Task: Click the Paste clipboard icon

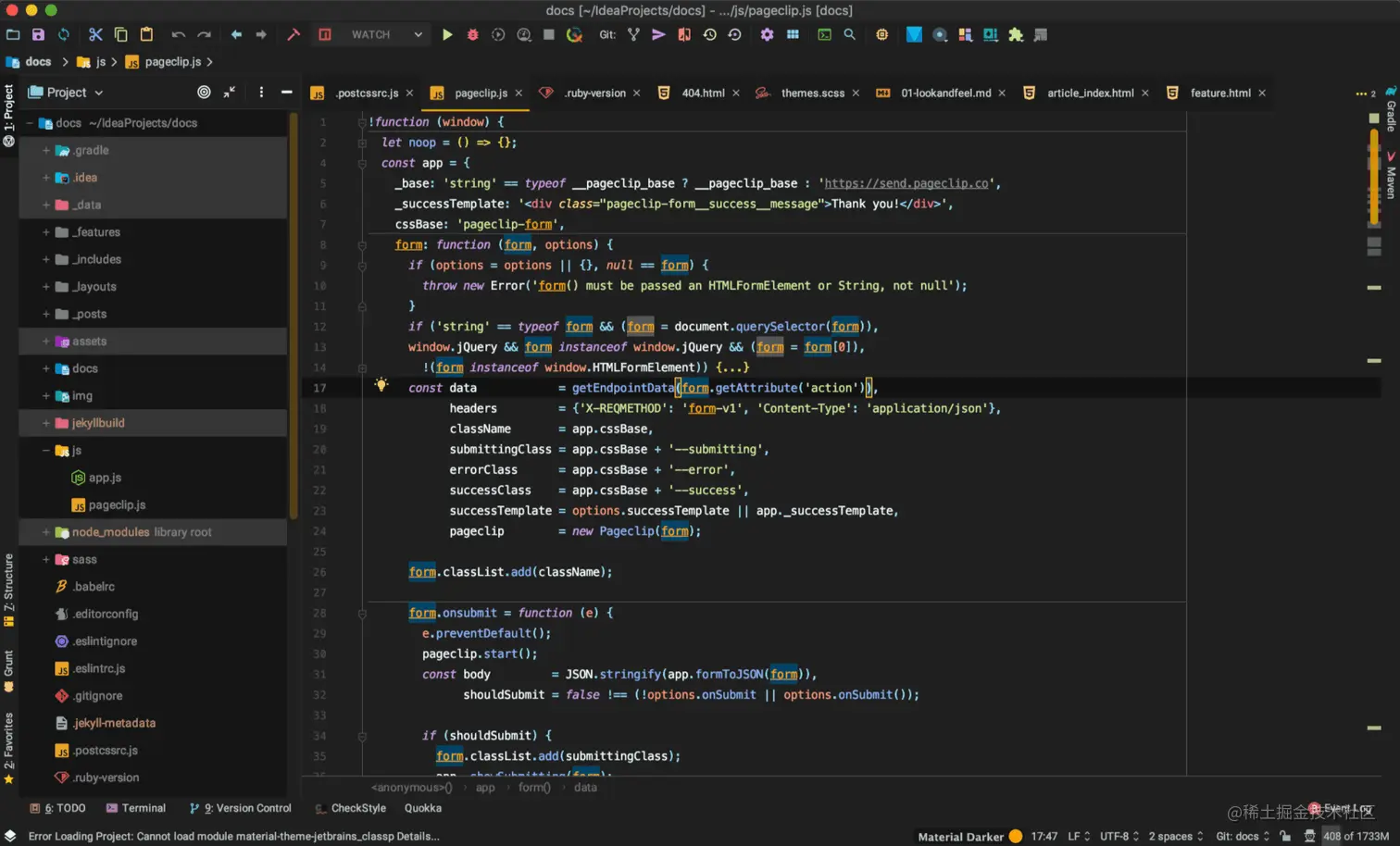Action: coord(146,34)
